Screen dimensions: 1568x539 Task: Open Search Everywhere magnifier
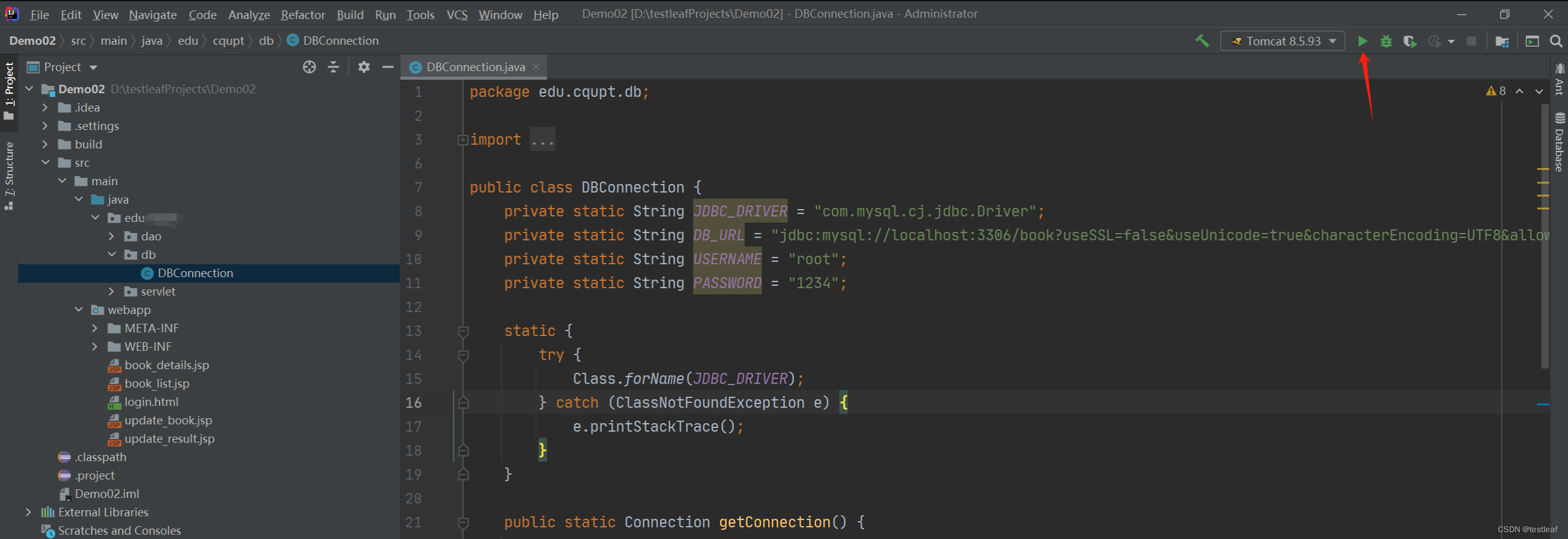1556,41
